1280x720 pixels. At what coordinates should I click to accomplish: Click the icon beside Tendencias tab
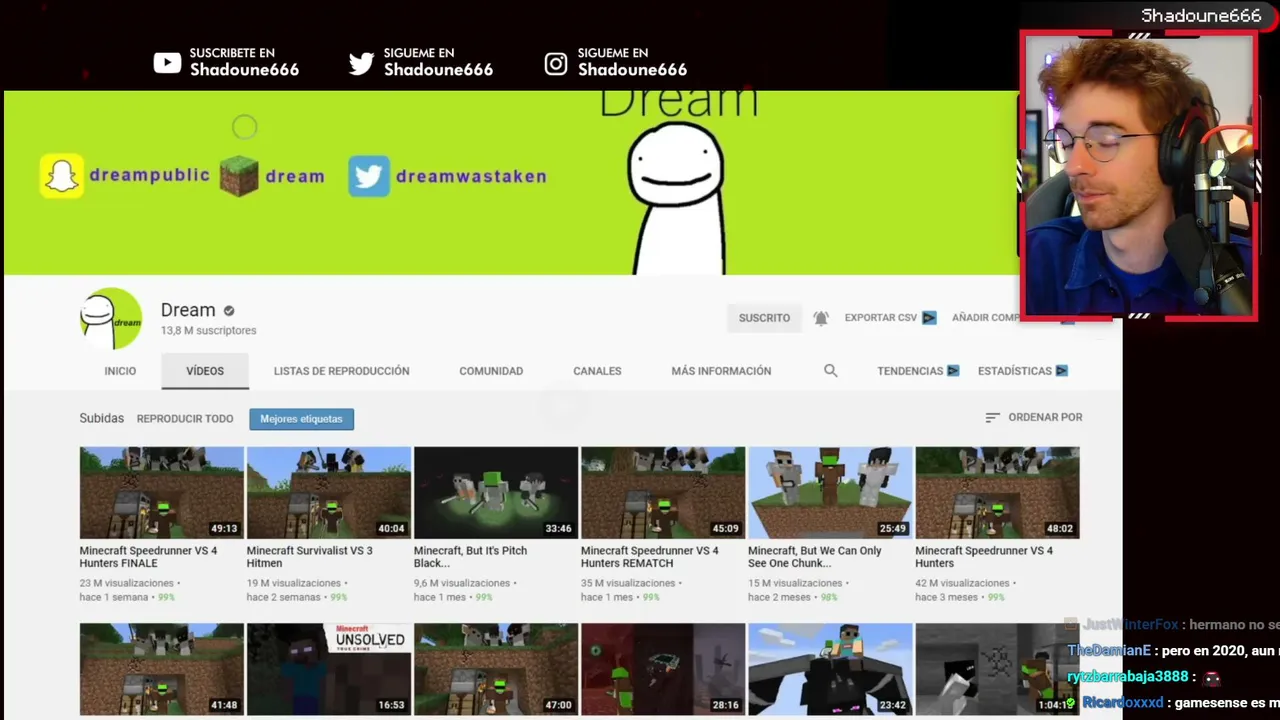coord(953,371)
